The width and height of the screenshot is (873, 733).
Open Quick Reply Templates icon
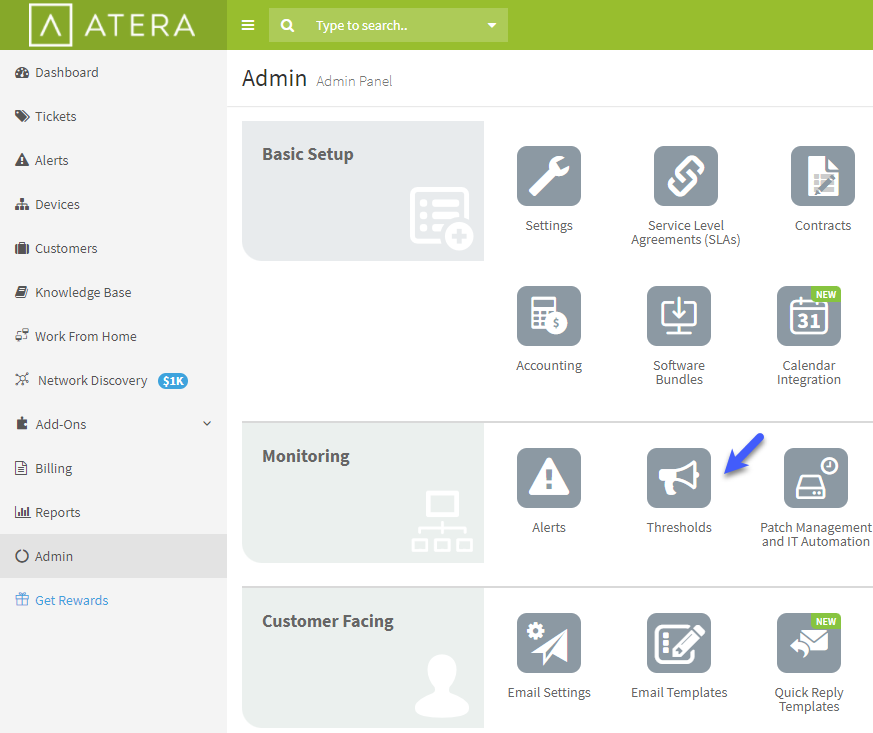(808, 643)
